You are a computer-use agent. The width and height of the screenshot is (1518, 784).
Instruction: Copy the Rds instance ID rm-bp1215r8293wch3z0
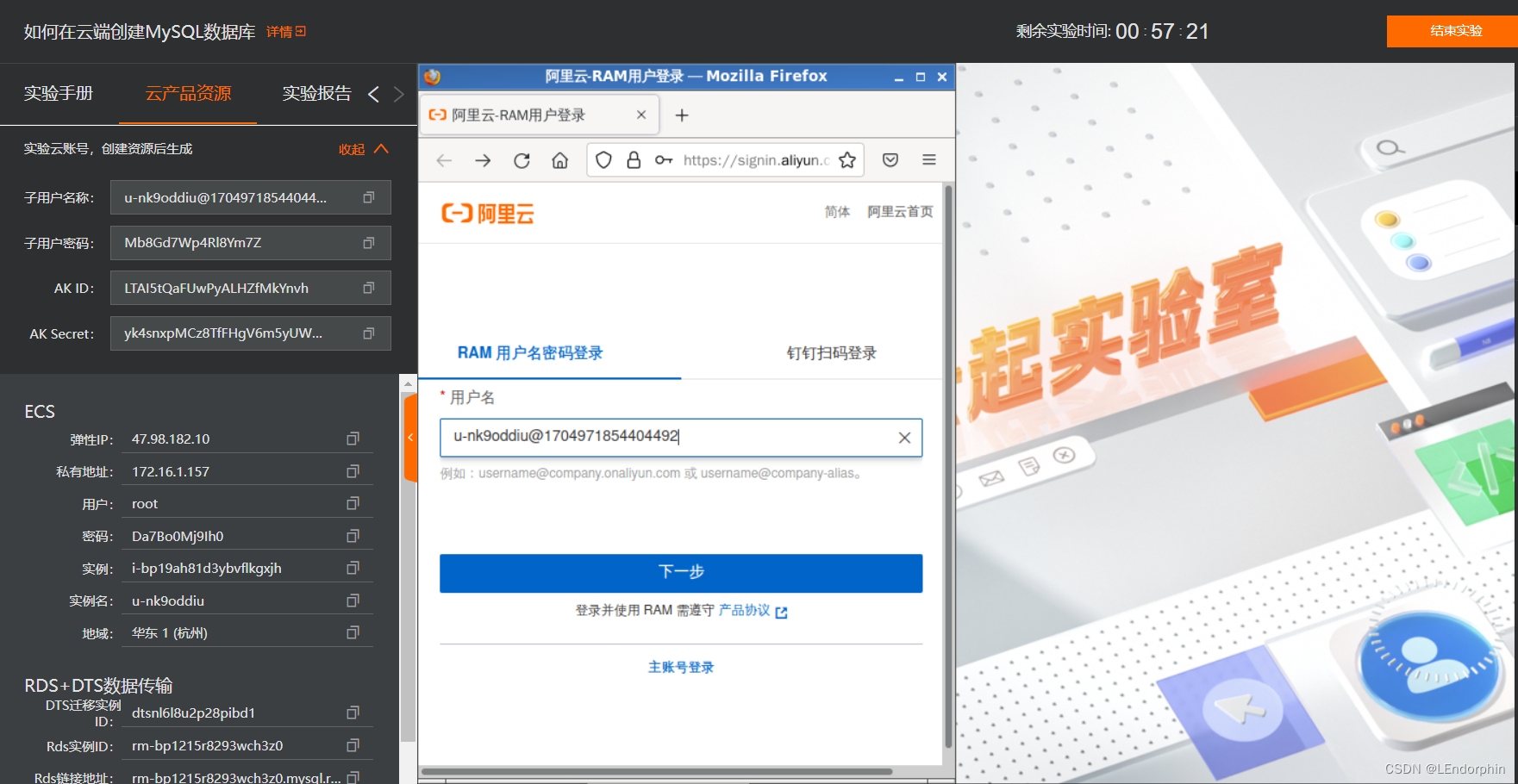(353, 745)
